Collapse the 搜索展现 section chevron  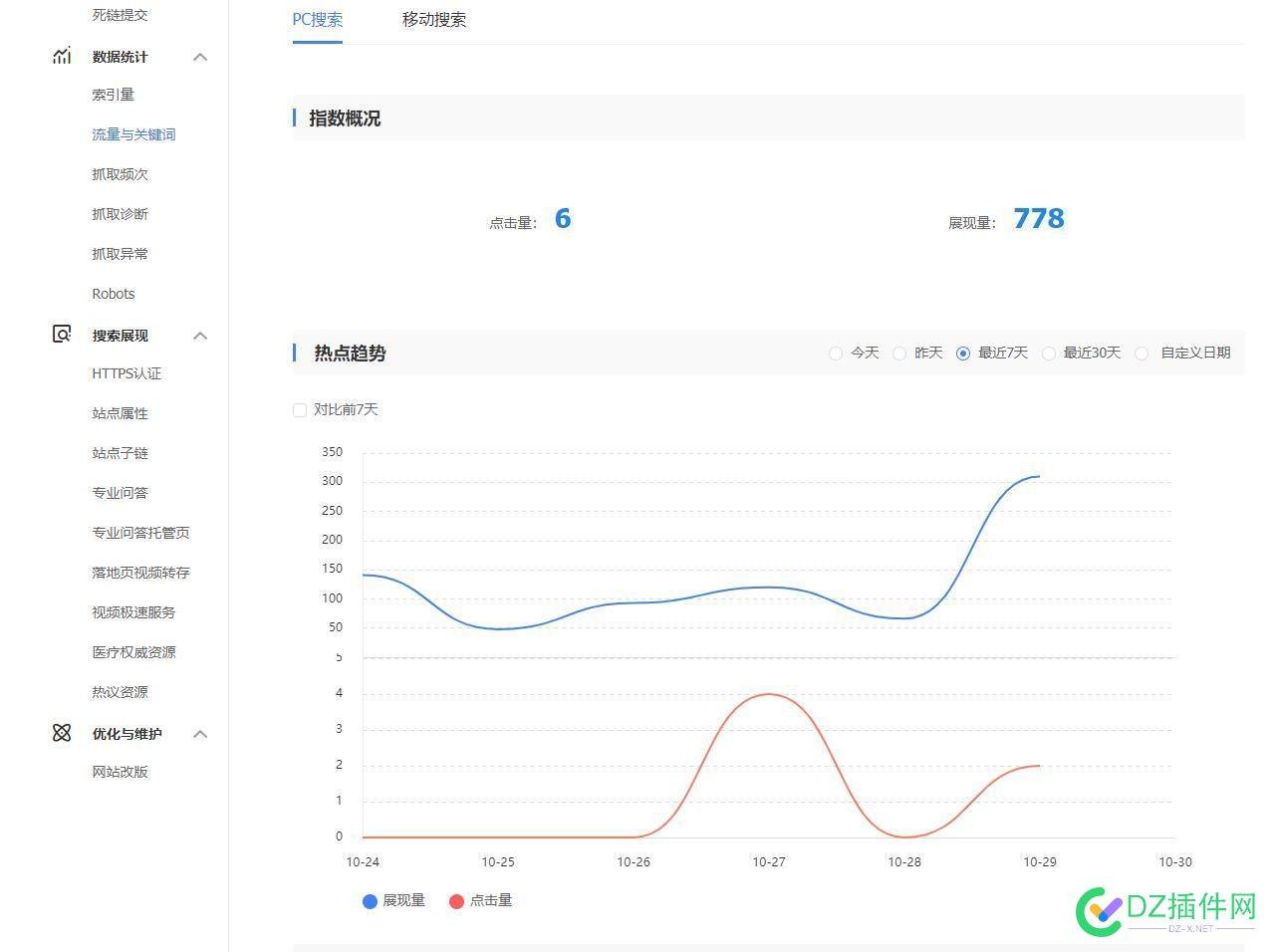(200, 336)
